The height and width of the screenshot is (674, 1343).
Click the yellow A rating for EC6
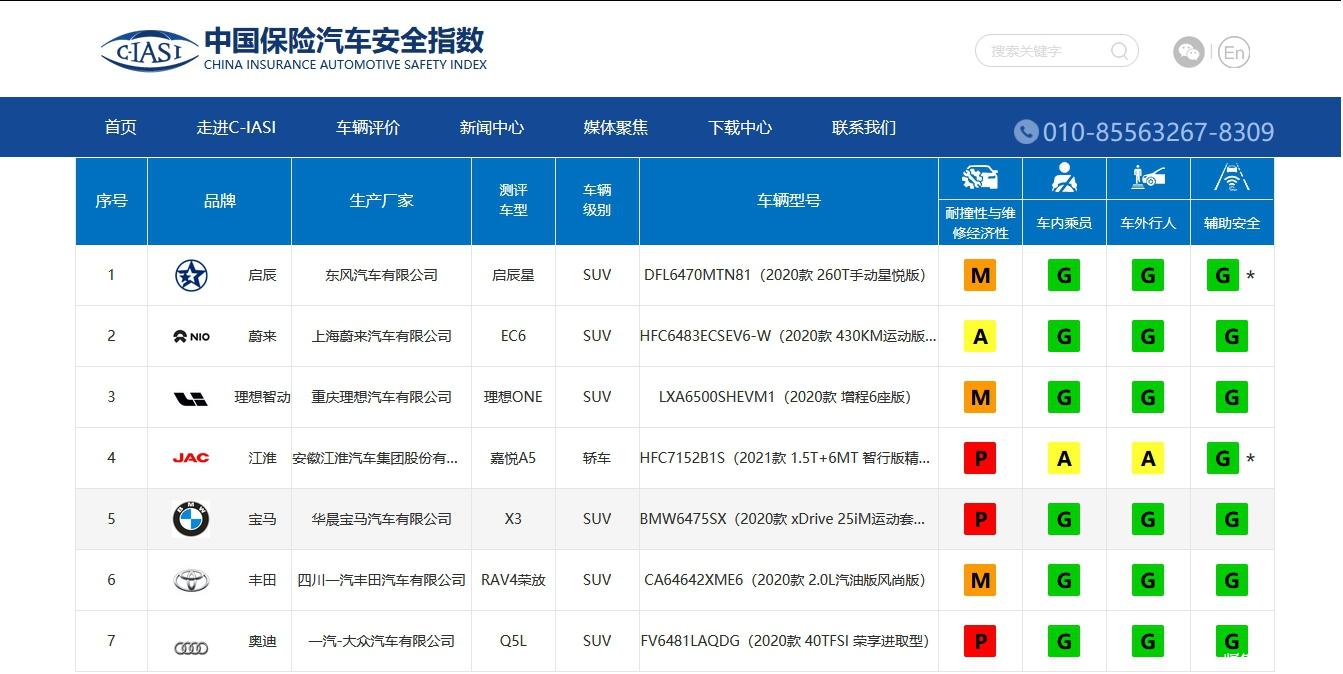point(980,336)
